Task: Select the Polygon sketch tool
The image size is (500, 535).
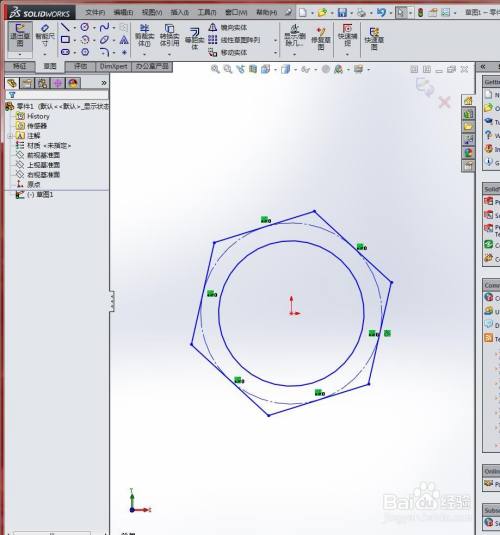Action: (85, 52)
